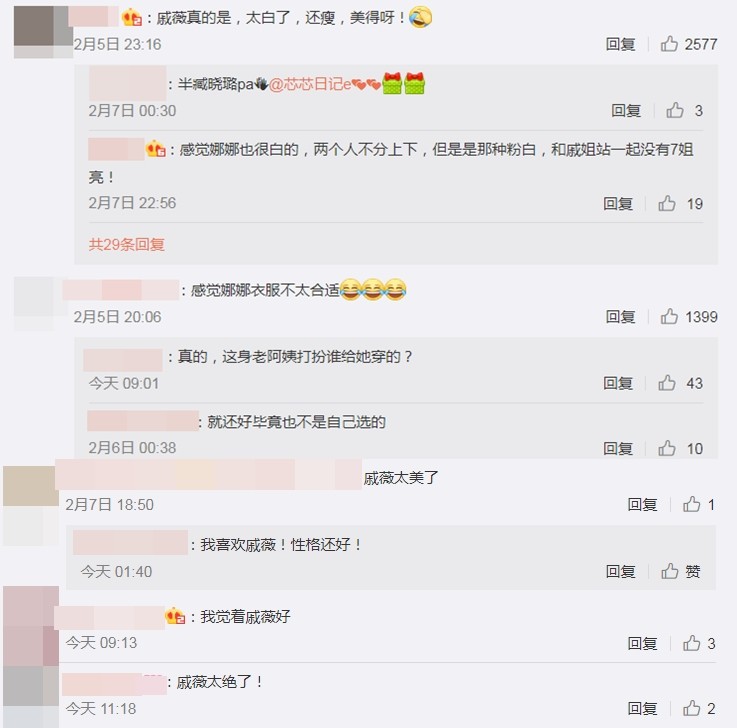Open the avatar of the first commenter
The image size is (737, 728).
coord(43,32)
